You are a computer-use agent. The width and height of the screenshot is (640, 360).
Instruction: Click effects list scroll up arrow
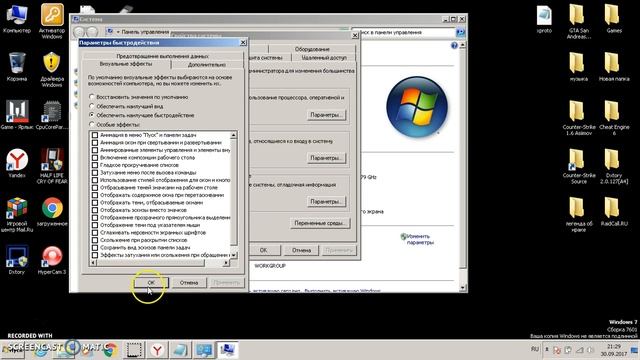[233, 135]
